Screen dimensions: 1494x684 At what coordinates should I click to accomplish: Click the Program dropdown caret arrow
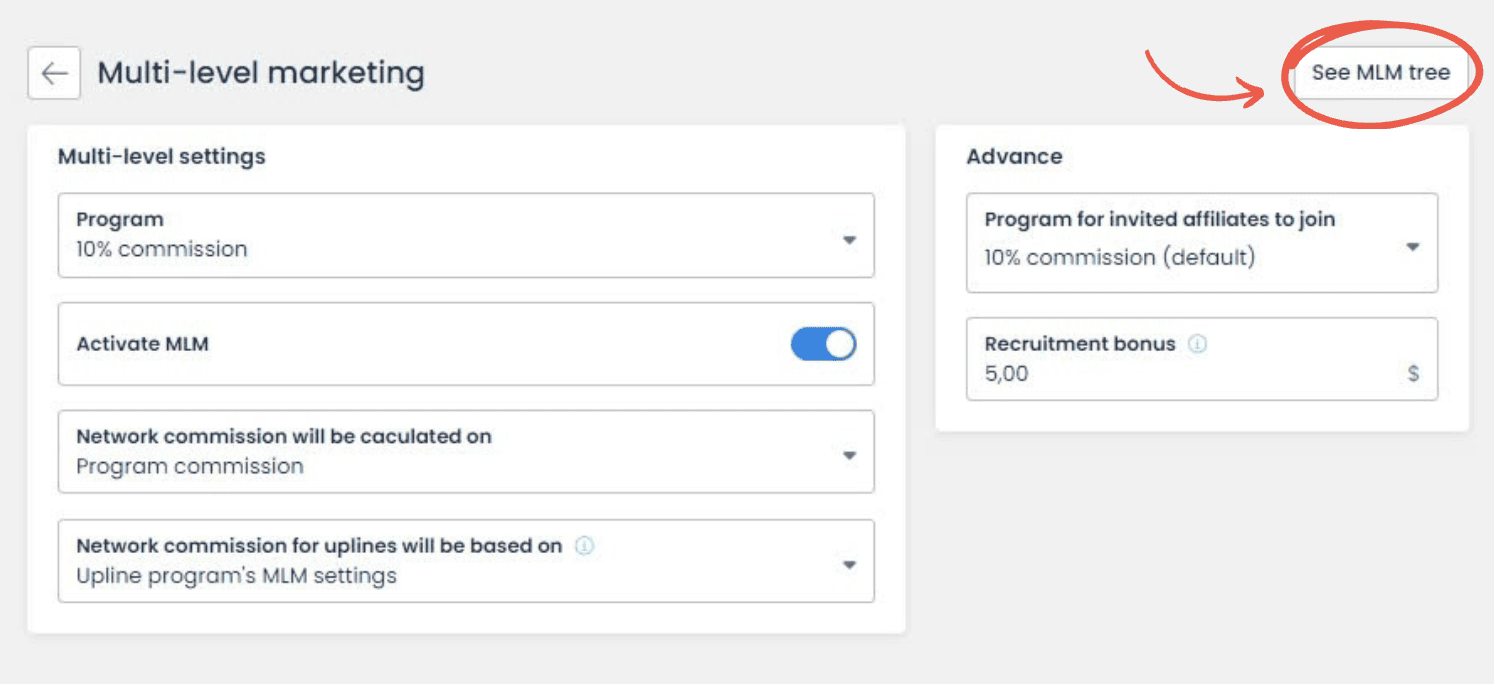click(849, 240)
